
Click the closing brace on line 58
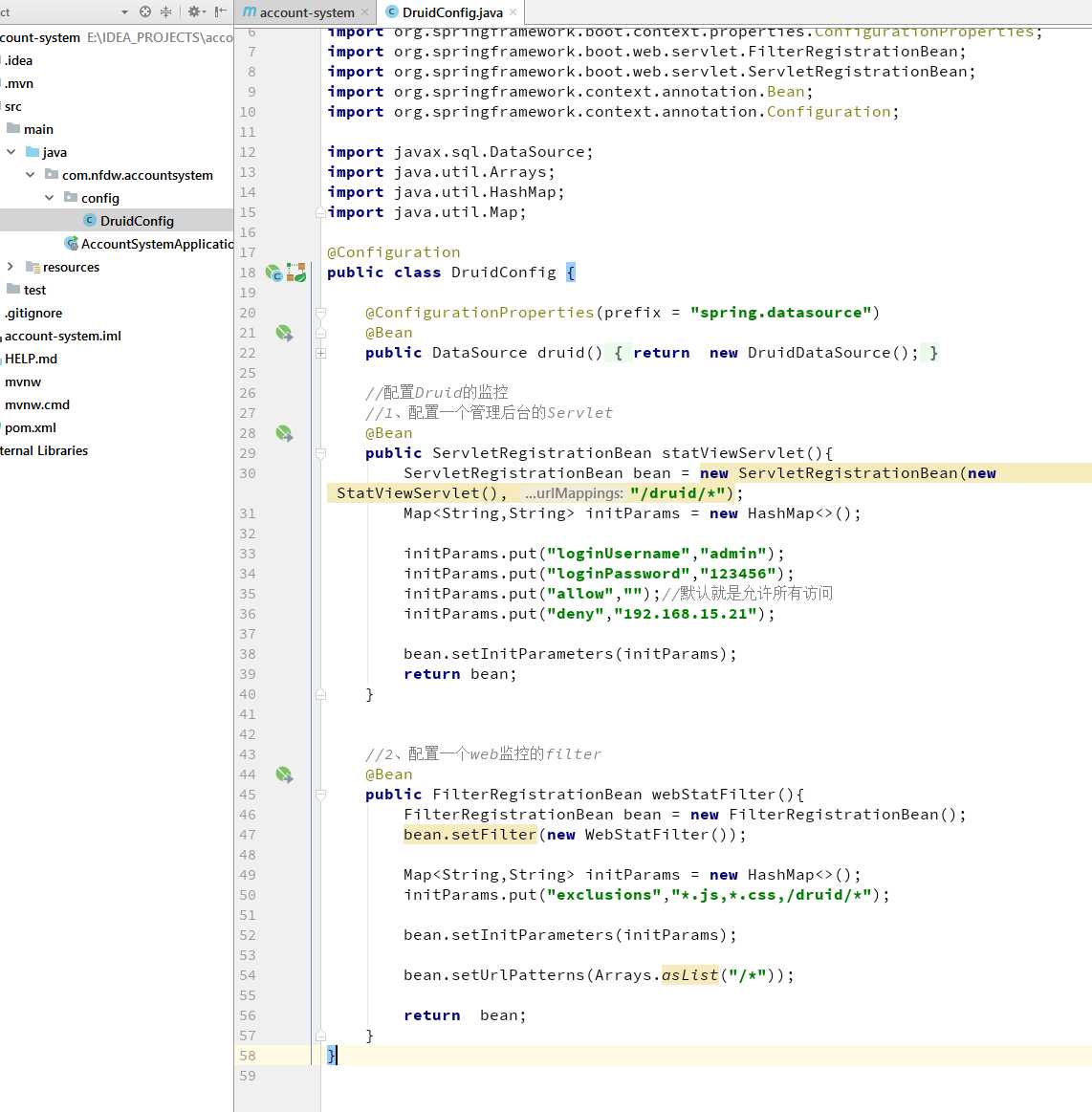331,1056
